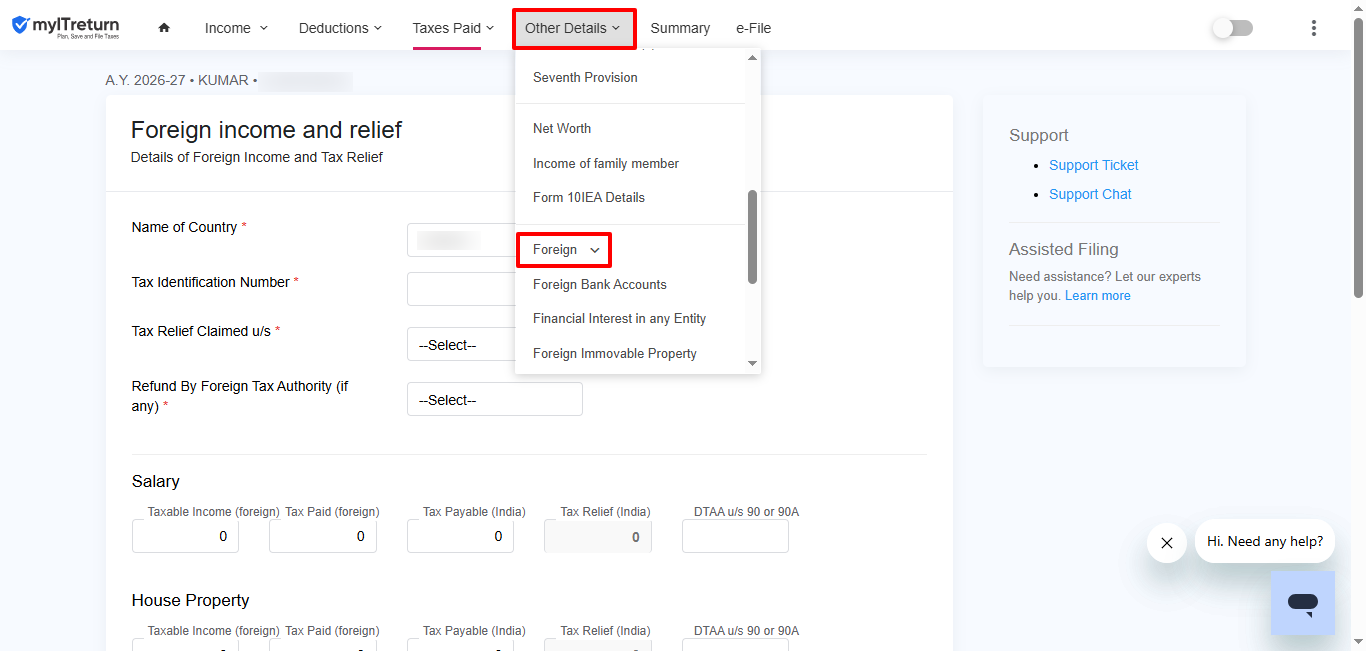Click the "Foreign income and relief" heading

click(x=267, y=130)
